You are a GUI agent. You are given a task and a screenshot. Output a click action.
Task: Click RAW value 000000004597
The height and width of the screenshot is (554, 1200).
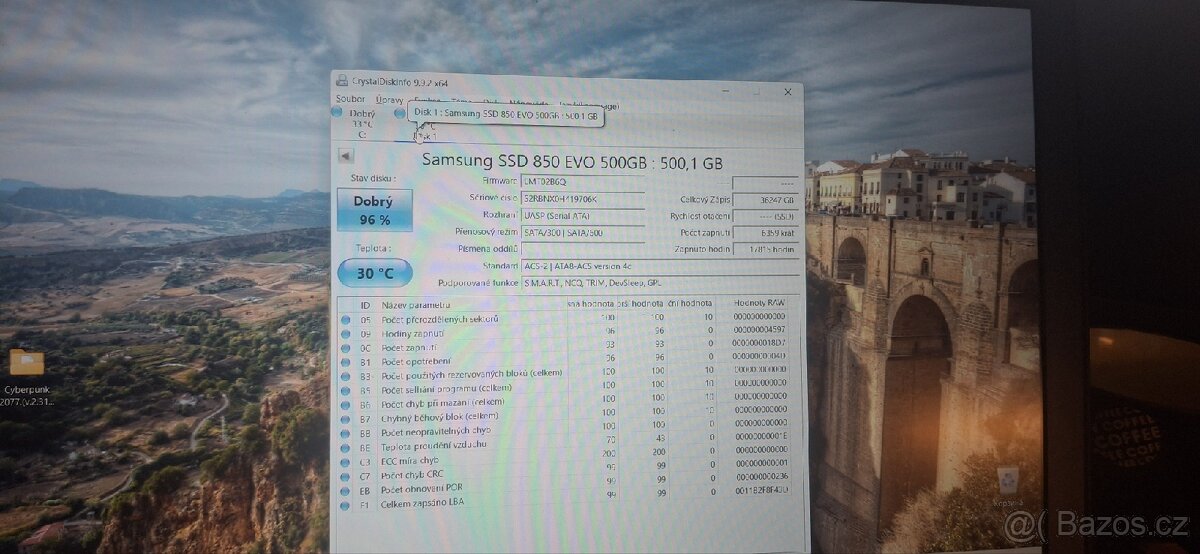point(759,328)
